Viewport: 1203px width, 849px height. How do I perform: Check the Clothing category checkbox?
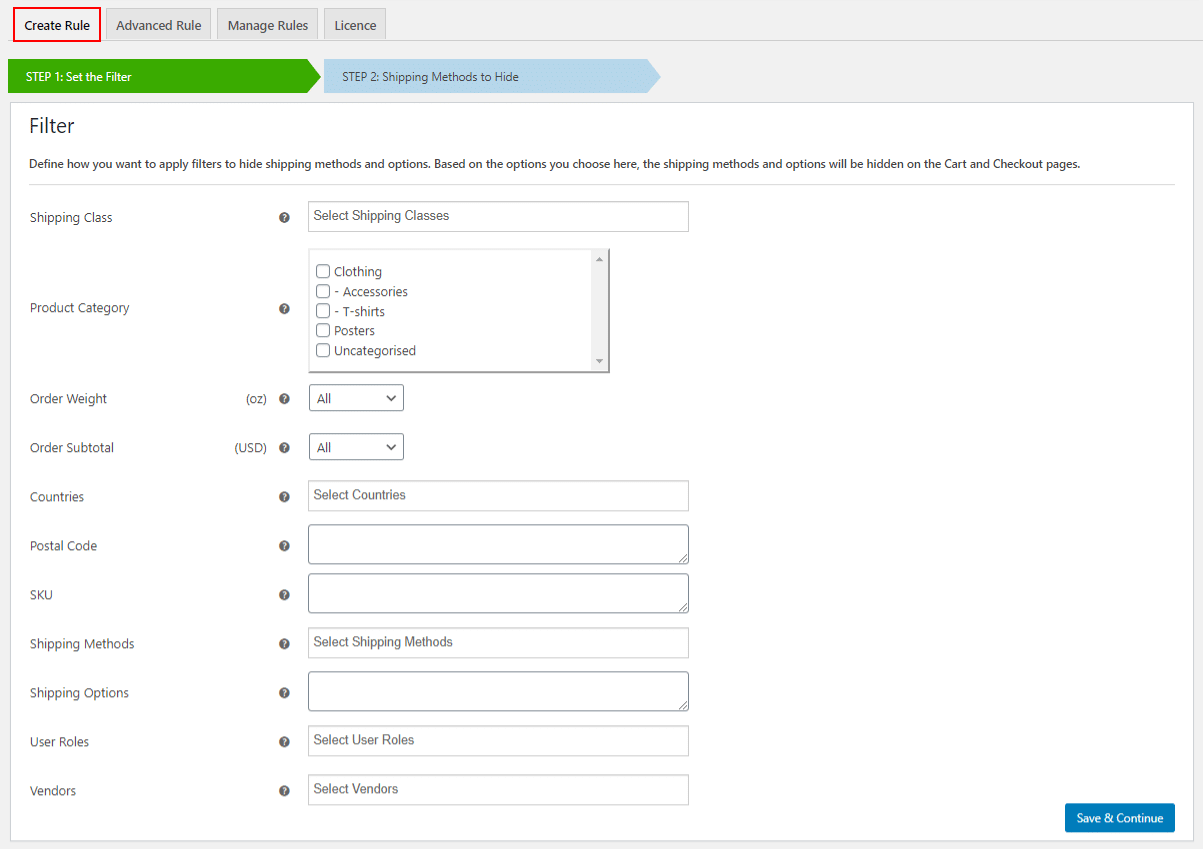[x=323, y=271]
